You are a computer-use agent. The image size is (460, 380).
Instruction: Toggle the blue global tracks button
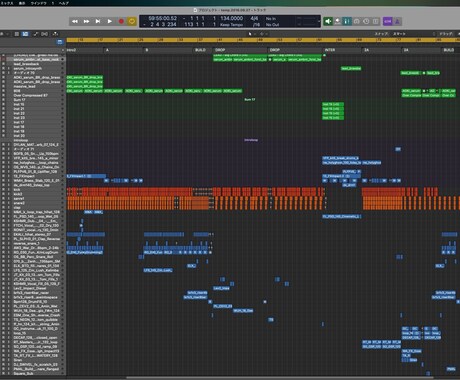pos(60,42)
